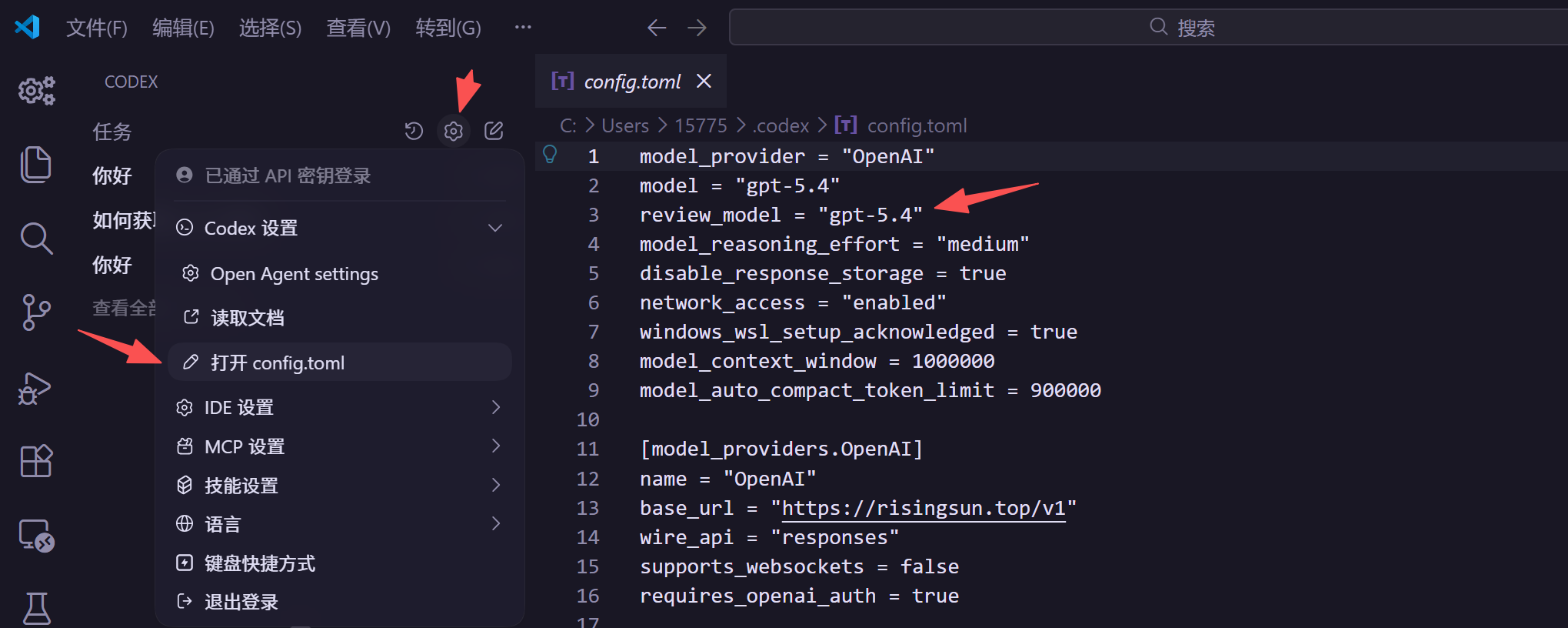The image size is (1568, 628).
Task: Click the Codex settings gear icon
Action: [454, 131]
